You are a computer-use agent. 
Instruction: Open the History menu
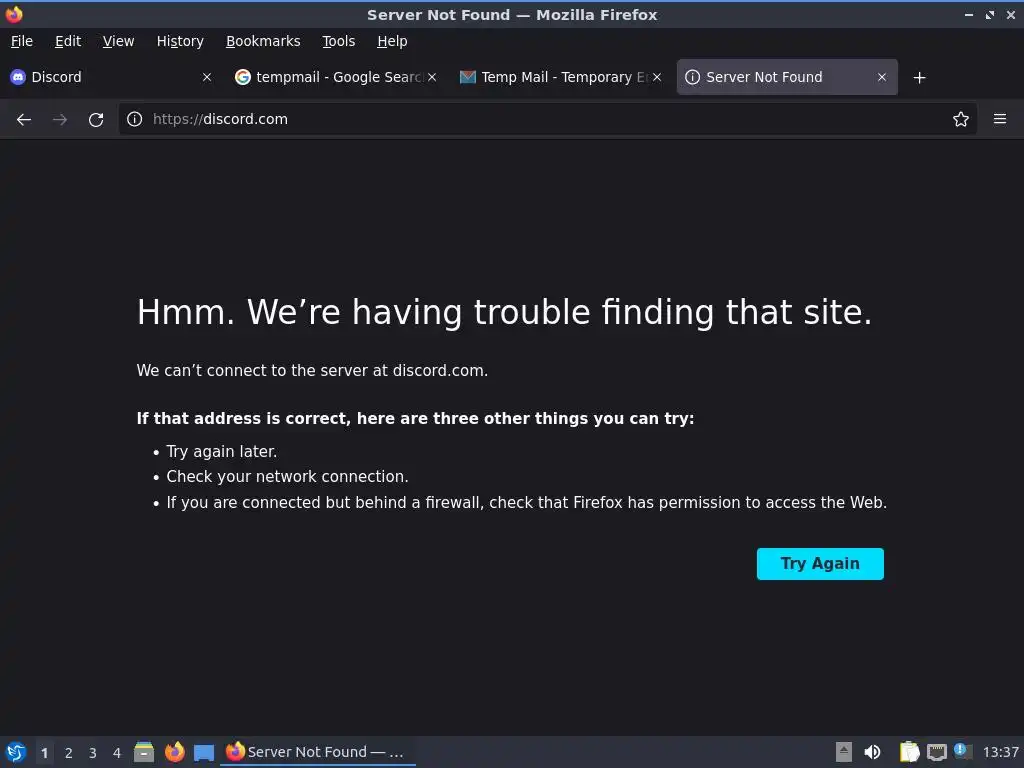[180, 41]
